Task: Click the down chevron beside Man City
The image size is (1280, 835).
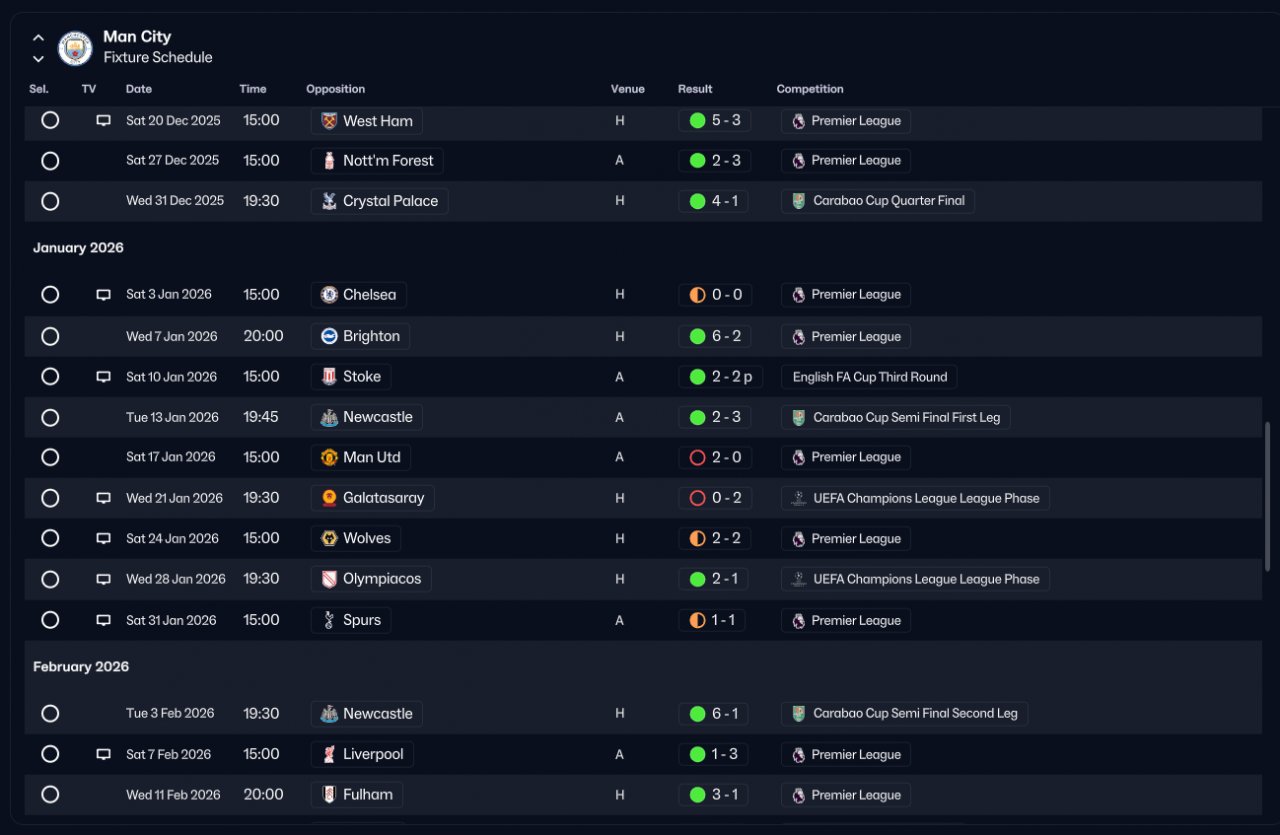Action: [38, 59]
